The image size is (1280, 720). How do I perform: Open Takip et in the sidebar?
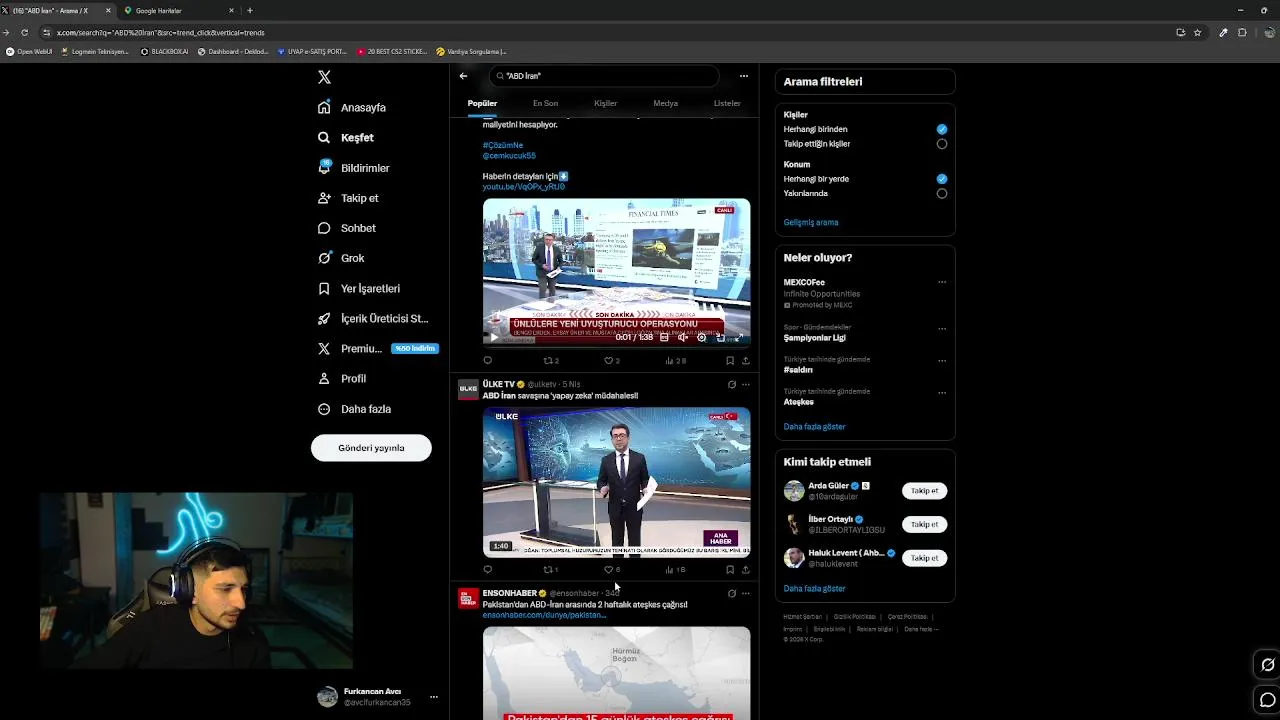[348, 198]
